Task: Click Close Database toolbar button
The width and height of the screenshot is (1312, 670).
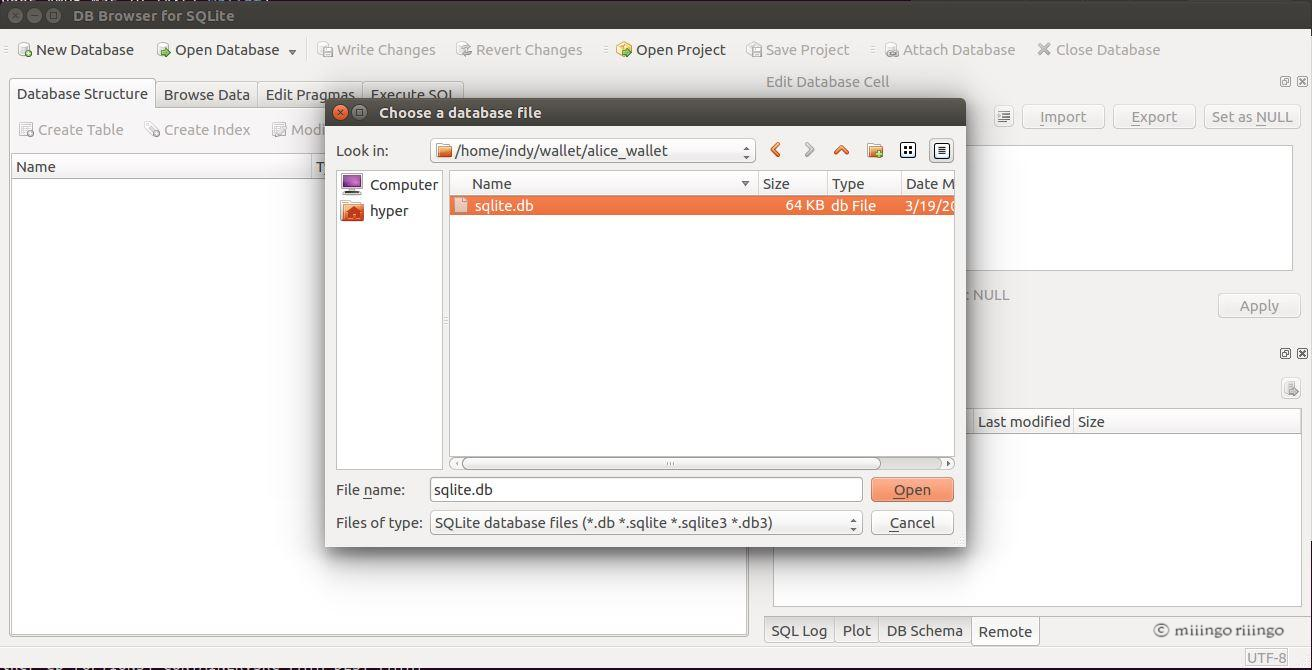Action: [1098, 50]
